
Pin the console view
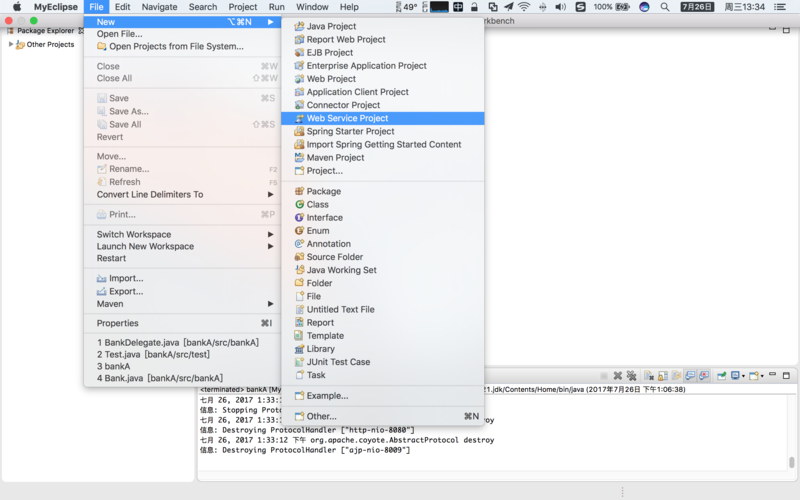click(721, 376)
